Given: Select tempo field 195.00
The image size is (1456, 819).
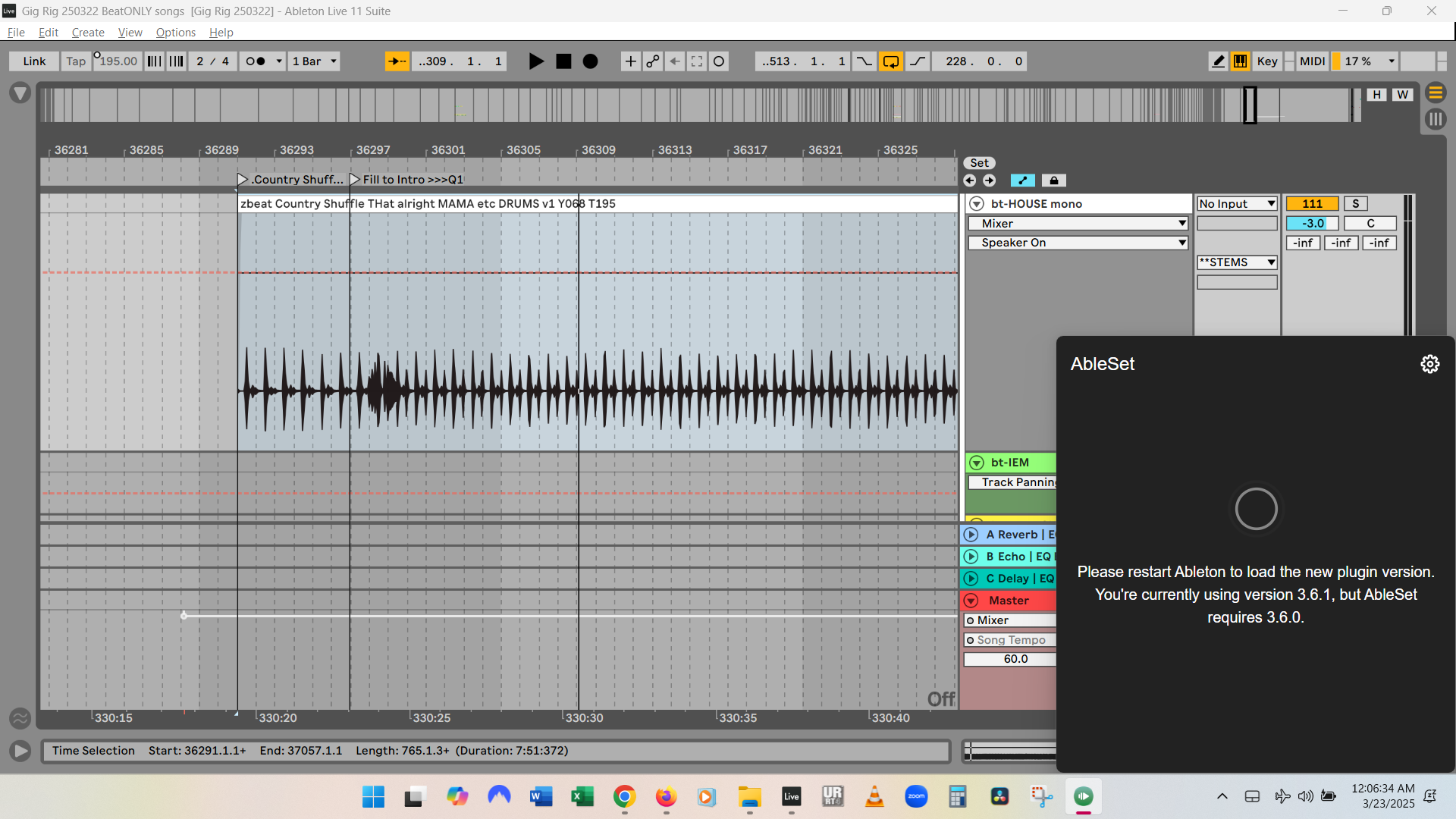Looking at the screenshot, I should tap(118, 61).
